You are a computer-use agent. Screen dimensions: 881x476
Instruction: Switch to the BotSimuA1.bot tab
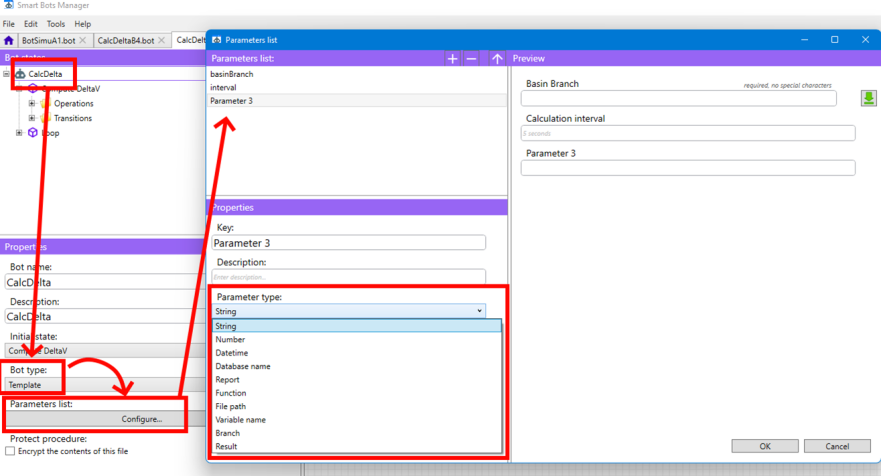pos(48,41)
